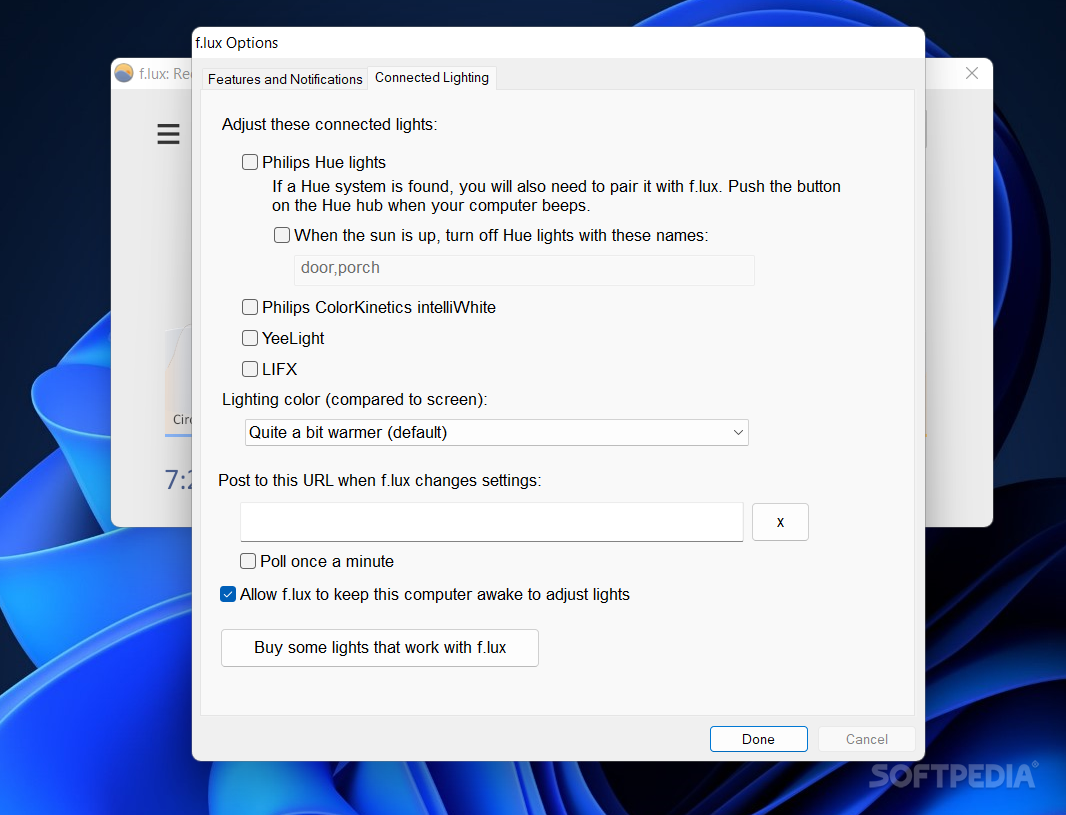The width and height of the screenshot is (1066, 815).
Task: Enable Philips ColorKinetics intelliWhite
Action: coord(250,307)
